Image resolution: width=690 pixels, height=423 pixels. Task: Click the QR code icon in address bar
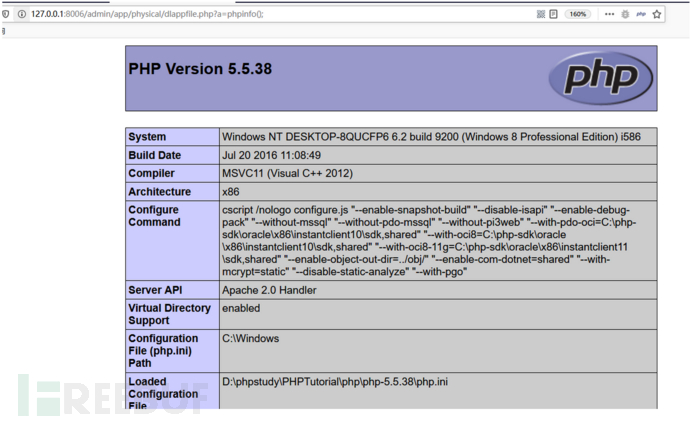coord(541,14)
